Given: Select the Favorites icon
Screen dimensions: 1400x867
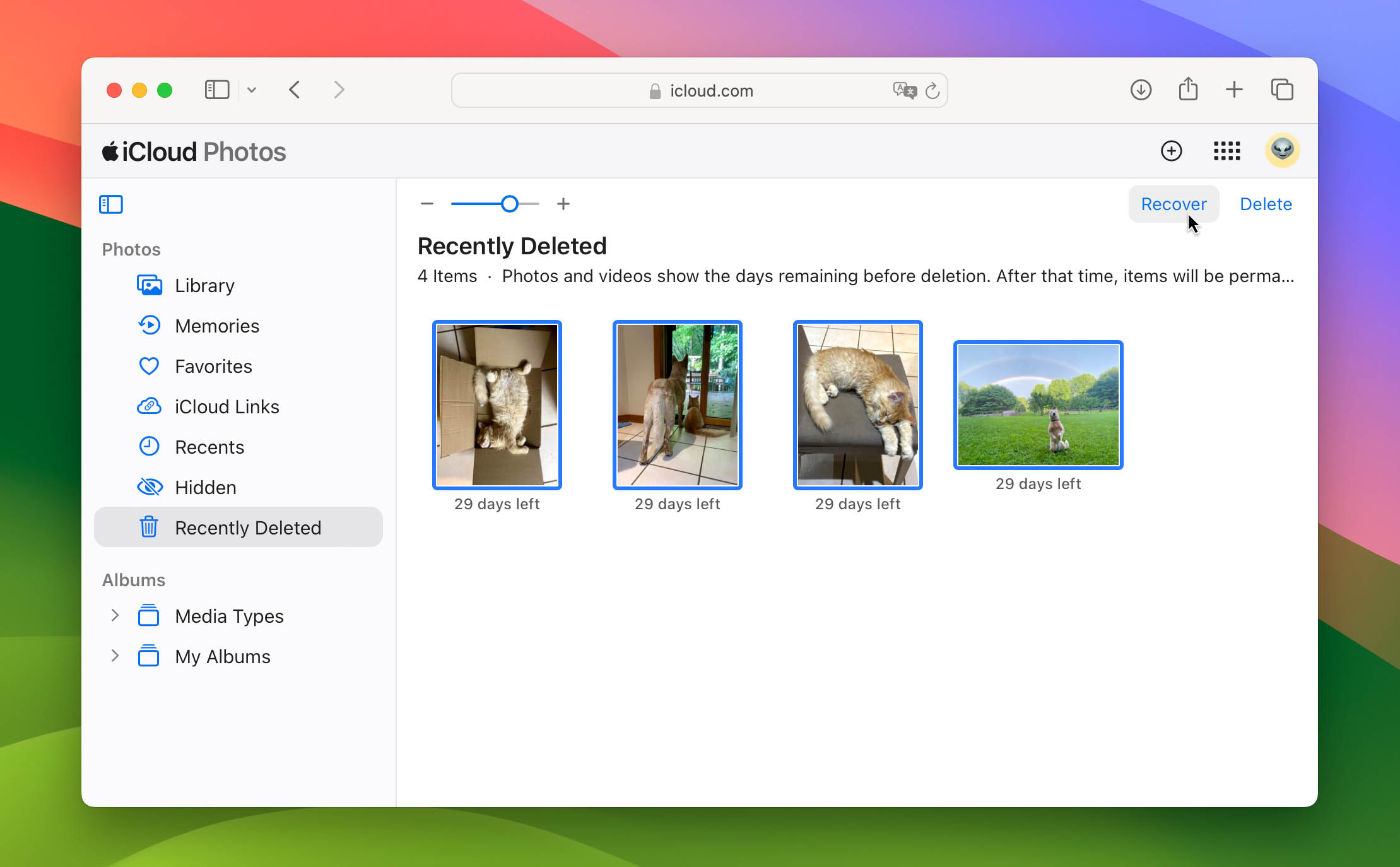Looking at the screenshot, I should 149,366.
